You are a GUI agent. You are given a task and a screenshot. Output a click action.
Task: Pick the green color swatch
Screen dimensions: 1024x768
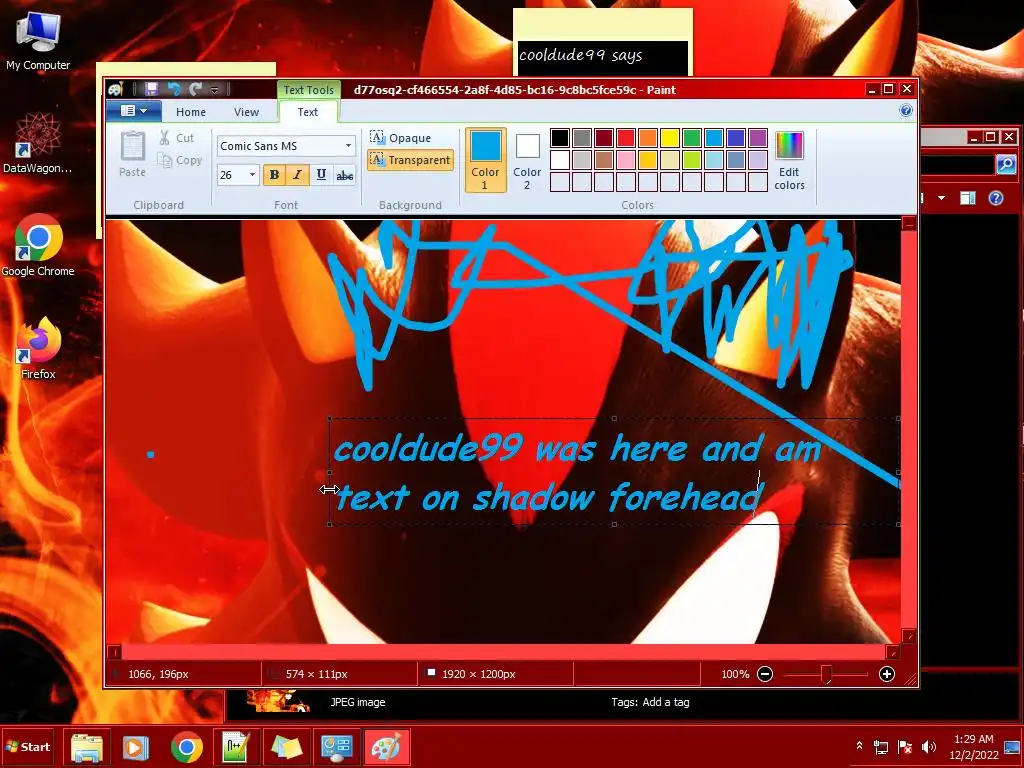692,138
